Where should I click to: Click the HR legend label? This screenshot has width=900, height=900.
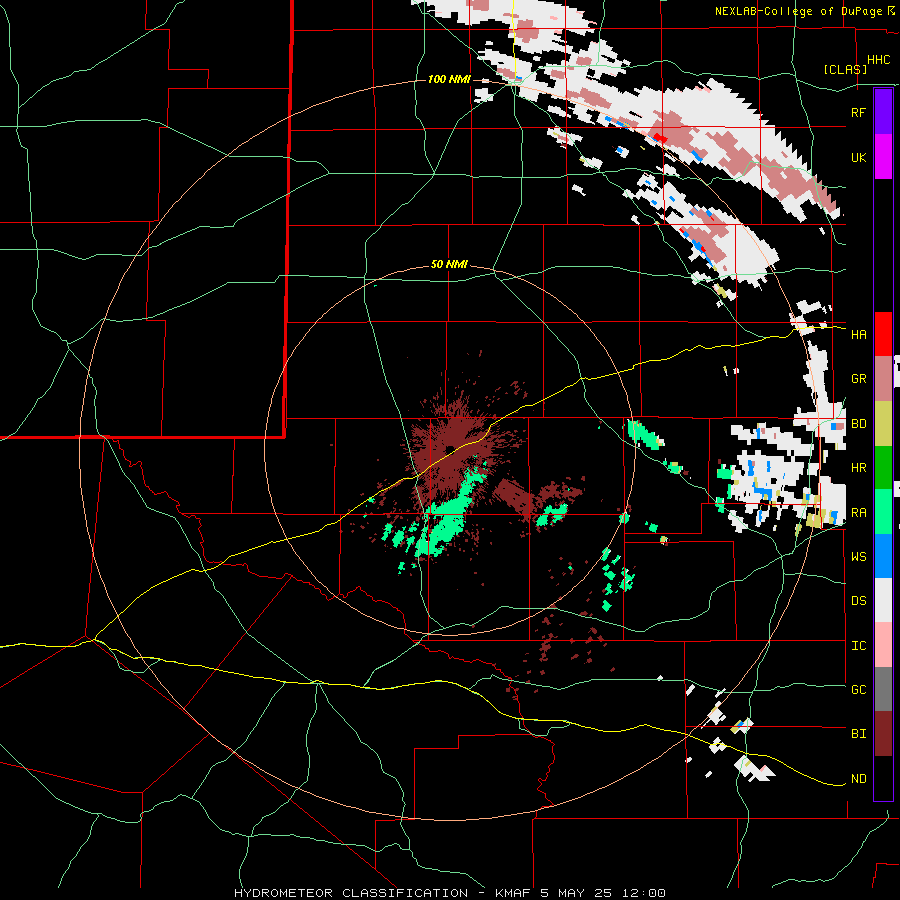coord(858,468)
